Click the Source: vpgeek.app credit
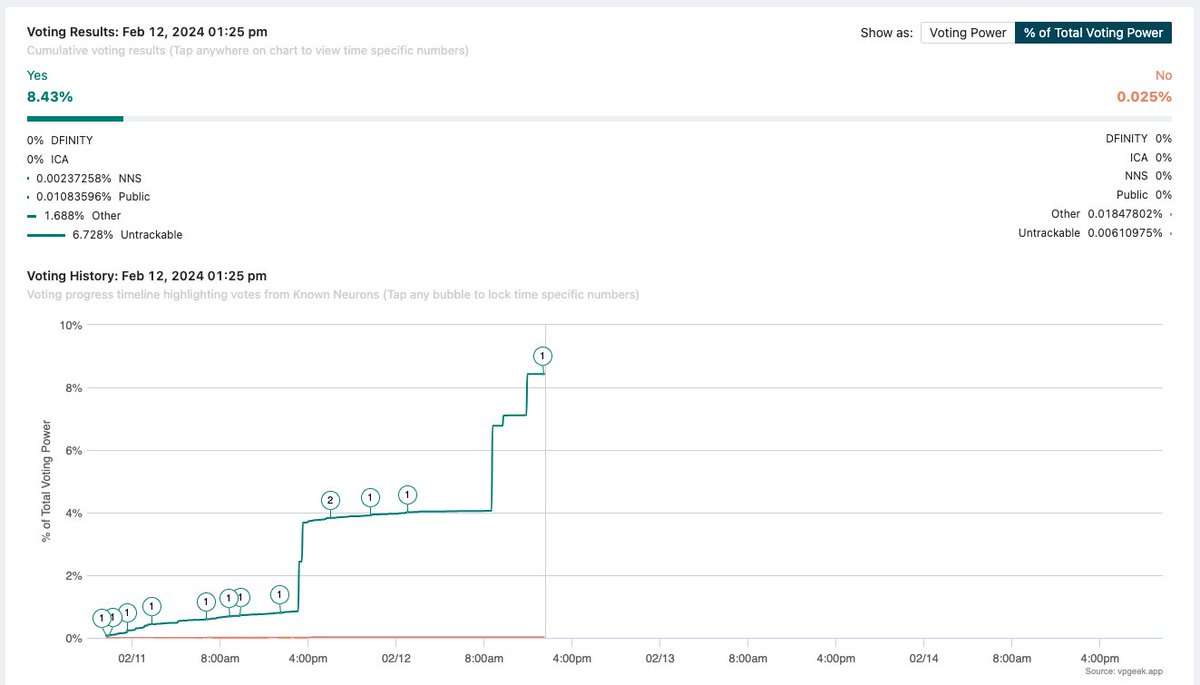The height and width of the screenshot is (685, 1200). tap(1126, 671)
